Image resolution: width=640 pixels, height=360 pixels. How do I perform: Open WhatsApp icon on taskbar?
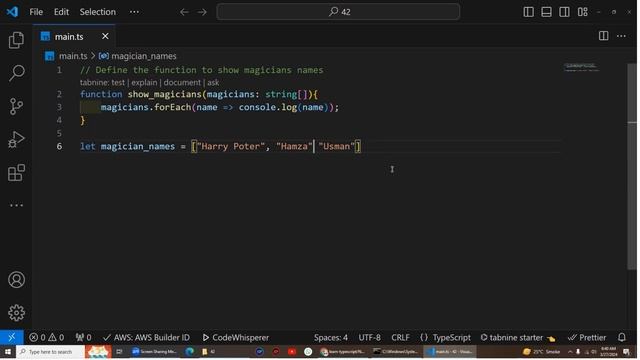click(308, 352)
